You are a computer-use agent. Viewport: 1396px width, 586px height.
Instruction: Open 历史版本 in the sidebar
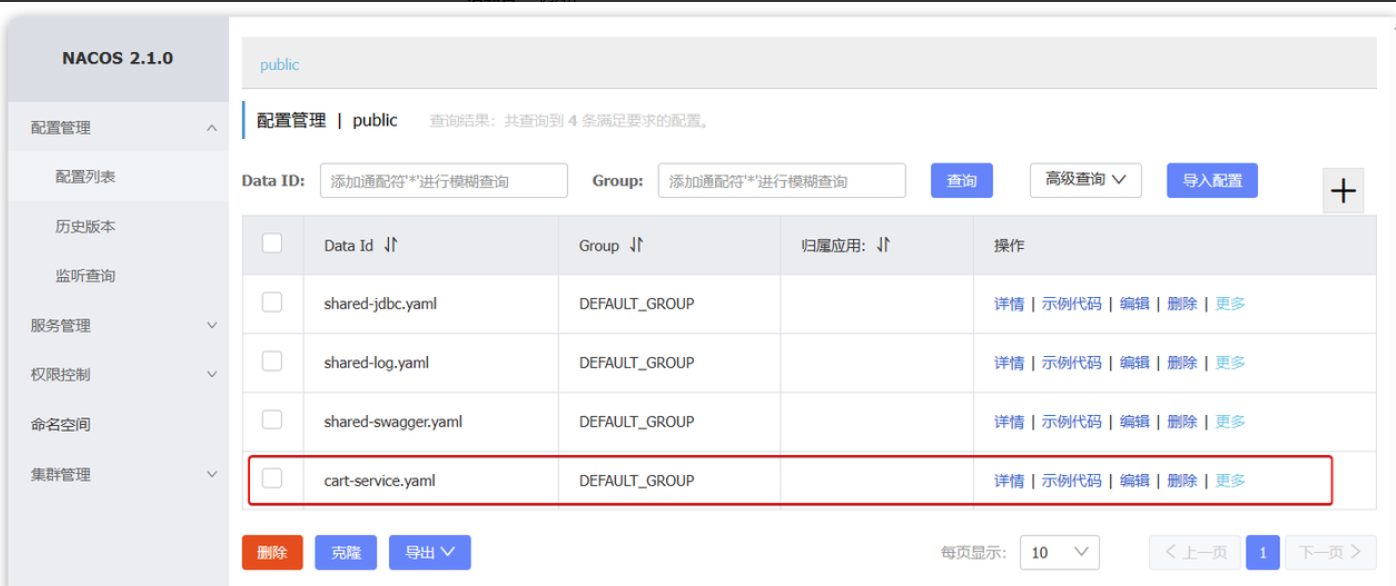pos(85,226)
